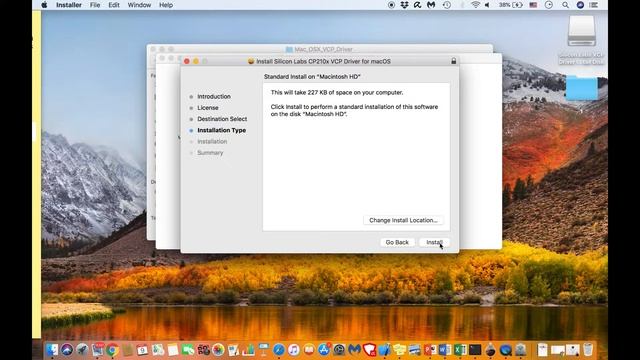
Task: Launch Siri from the Dock
Action: (x=67, y=350)
